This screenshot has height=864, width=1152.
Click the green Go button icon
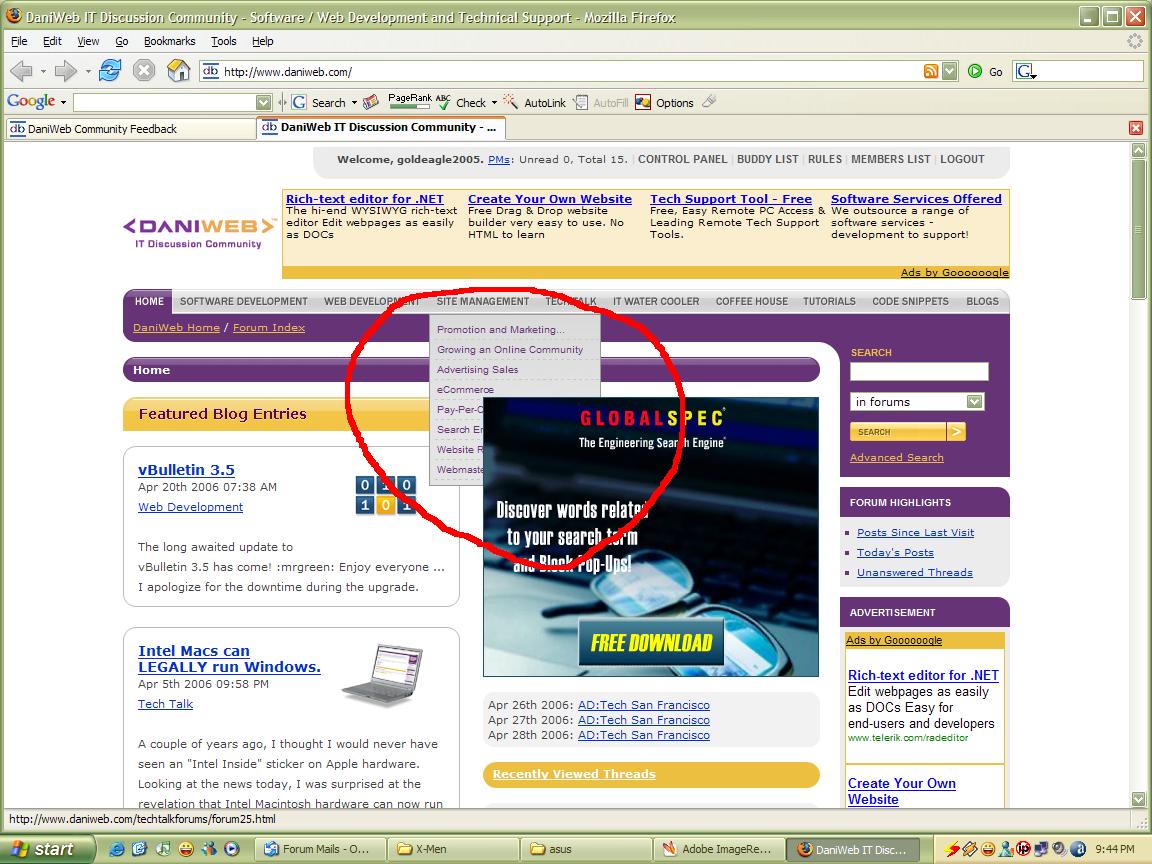tap(975, 71)
